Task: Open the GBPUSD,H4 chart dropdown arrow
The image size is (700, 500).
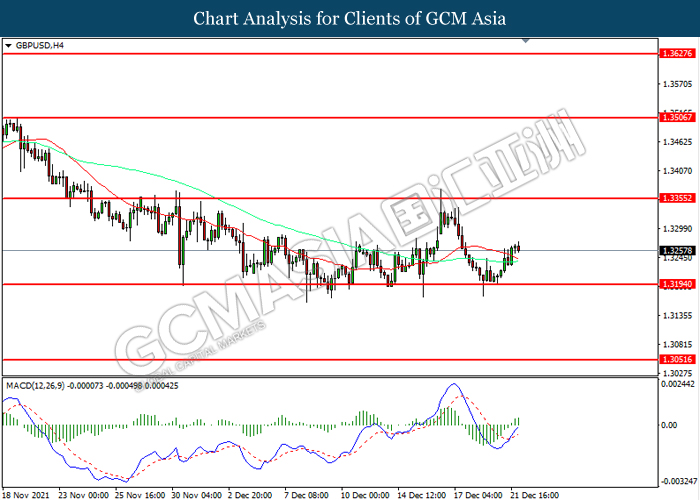Action: (8, 46)
